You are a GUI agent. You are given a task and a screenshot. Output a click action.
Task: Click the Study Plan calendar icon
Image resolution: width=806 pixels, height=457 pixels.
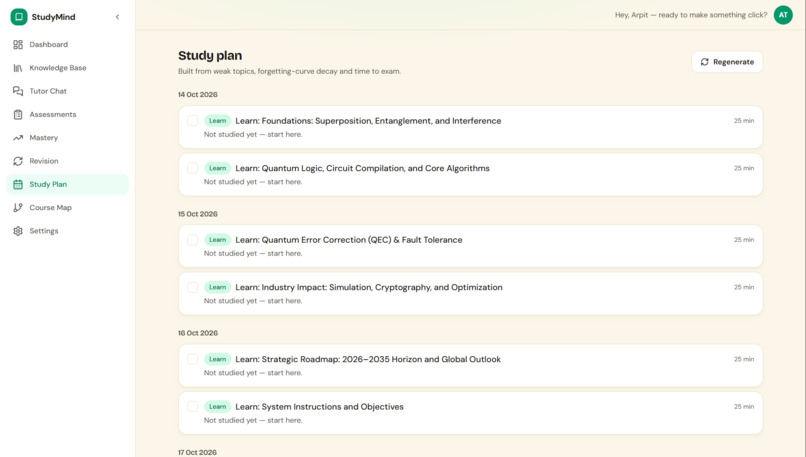tap(18, 185)
